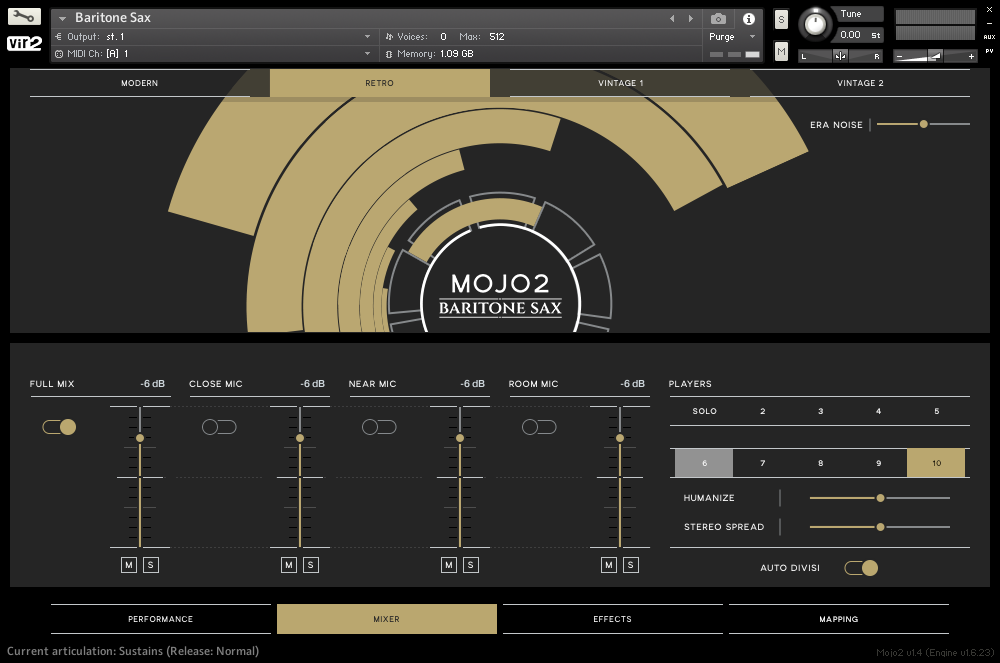Select the Vintage 2 era tab
This screenshot has width=1000, height=663.
point(860,83)
